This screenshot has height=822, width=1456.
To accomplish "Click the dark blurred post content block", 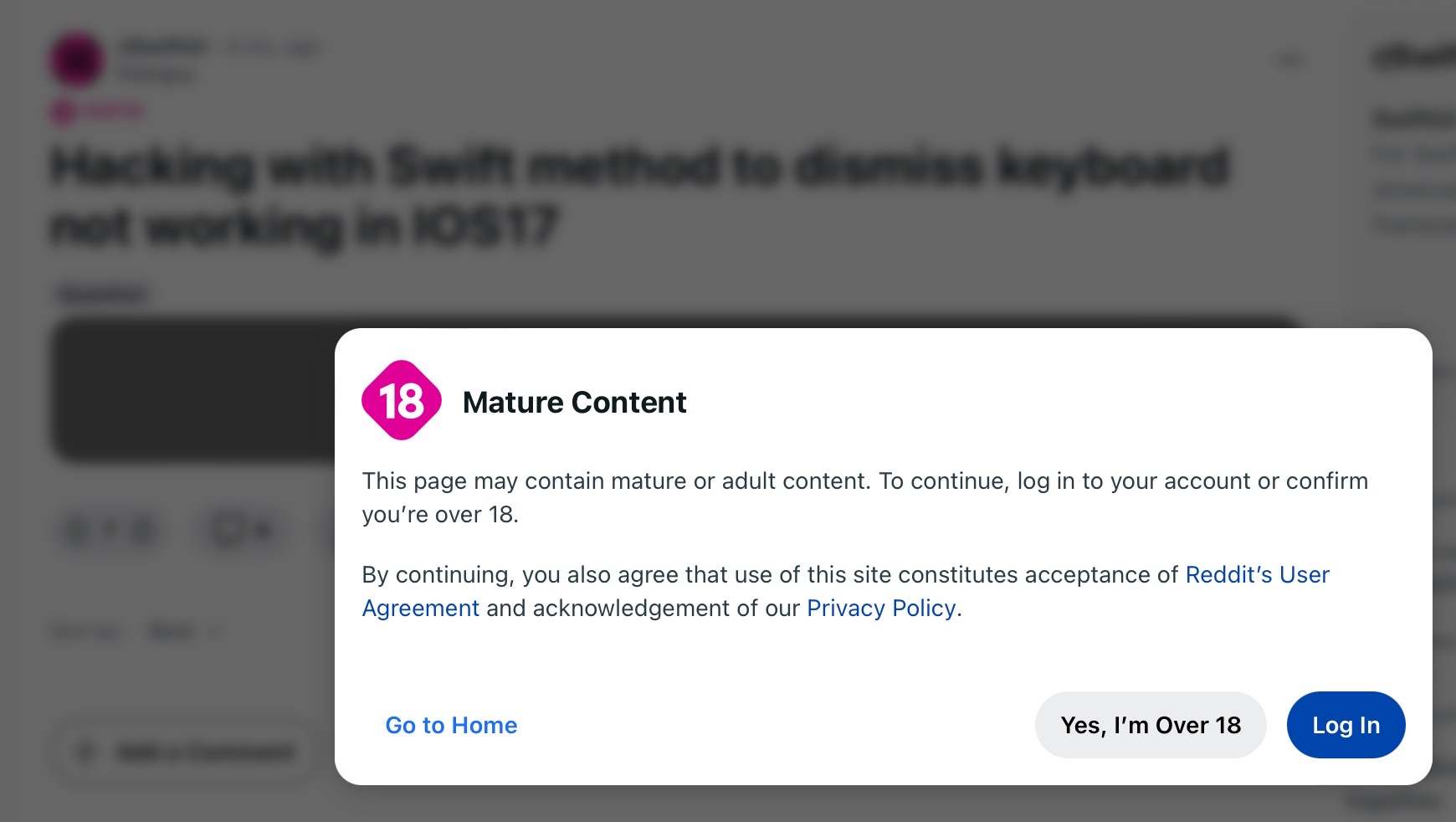I will coord(194,390).
